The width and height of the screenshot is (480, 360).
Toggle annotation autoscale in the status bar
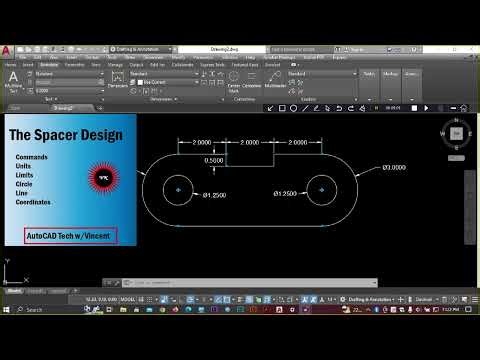tap(313, 299)
